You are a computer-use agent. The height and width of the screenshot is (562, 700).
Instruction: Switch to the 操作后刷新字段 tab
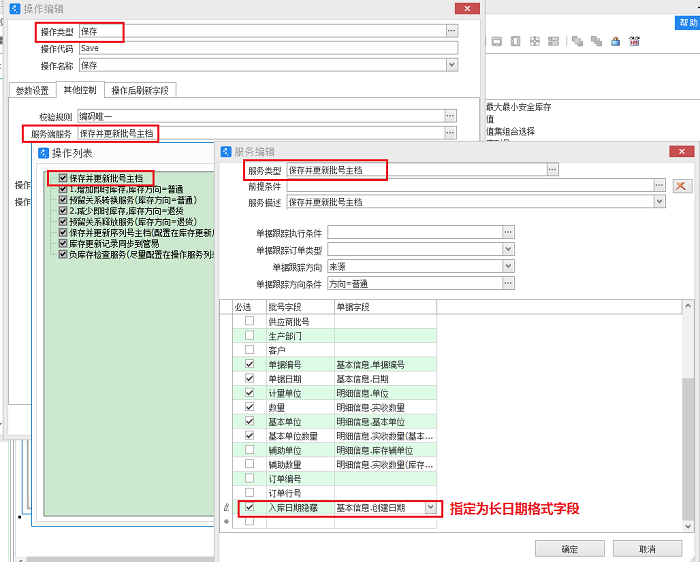pyautogui.click(x=141, y=90)
